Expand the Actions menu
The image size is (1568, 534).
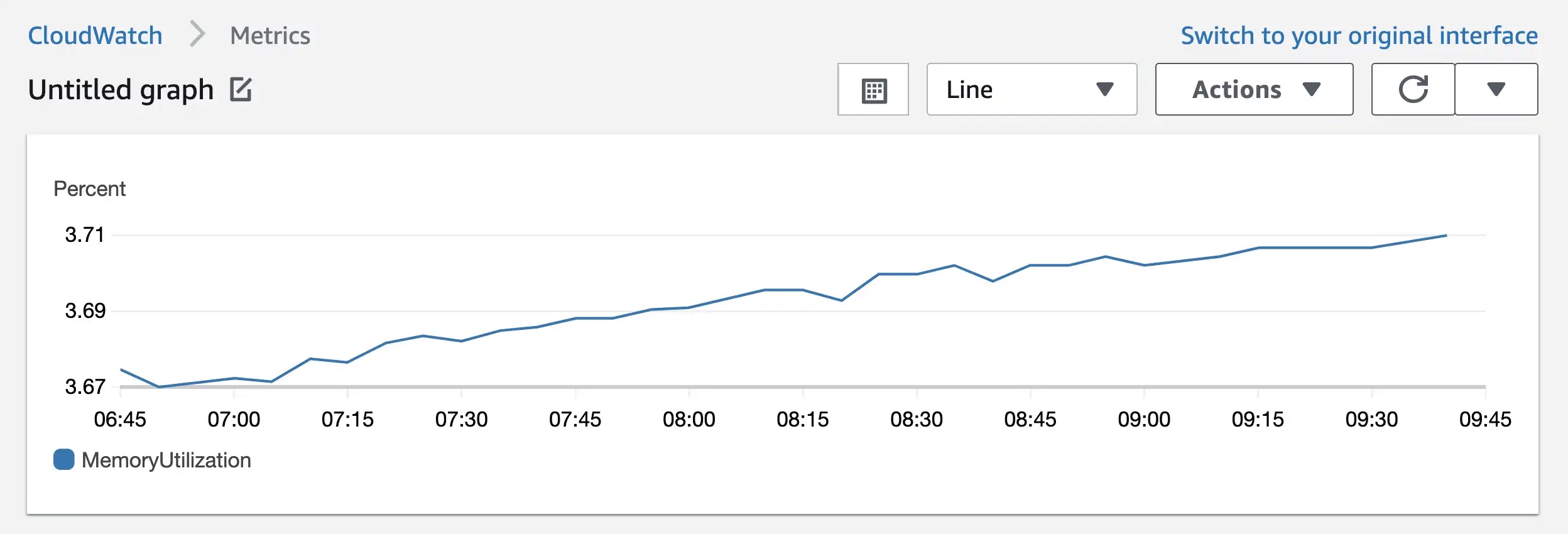(x=1253, y=89)
